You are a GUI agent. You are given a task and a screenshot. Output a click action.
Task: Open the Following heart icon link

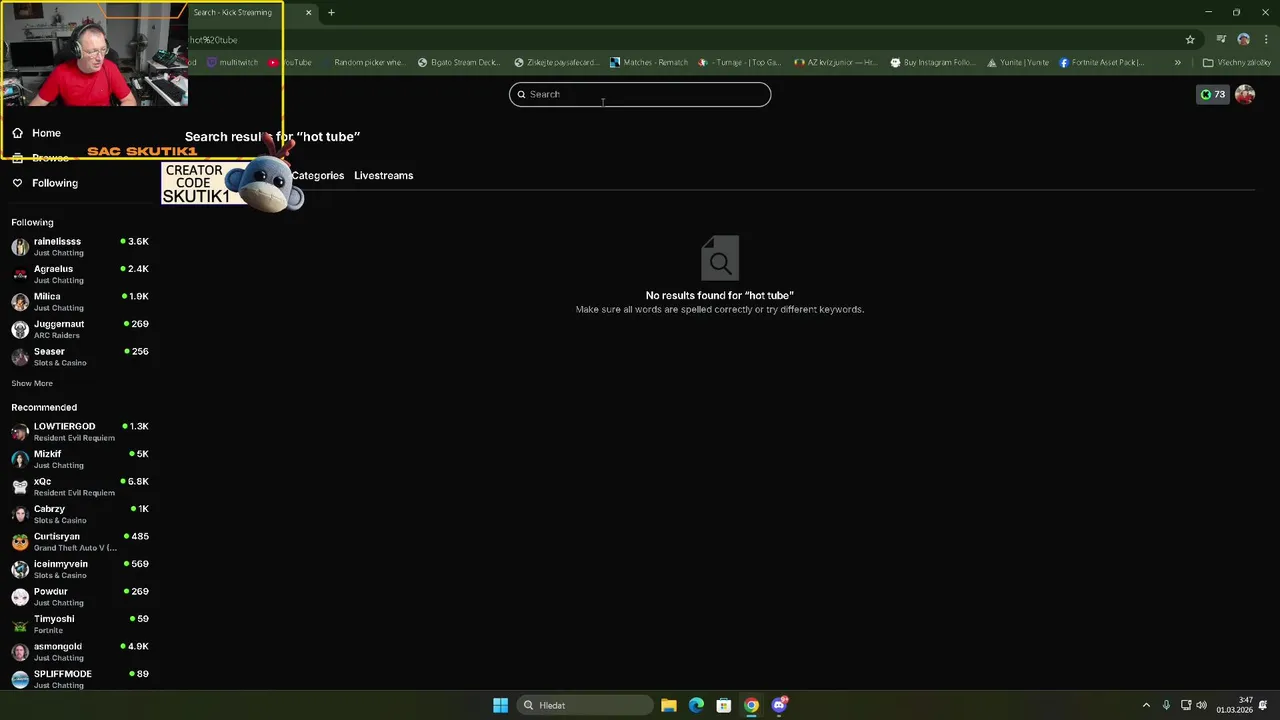click(x=17, y=183)
